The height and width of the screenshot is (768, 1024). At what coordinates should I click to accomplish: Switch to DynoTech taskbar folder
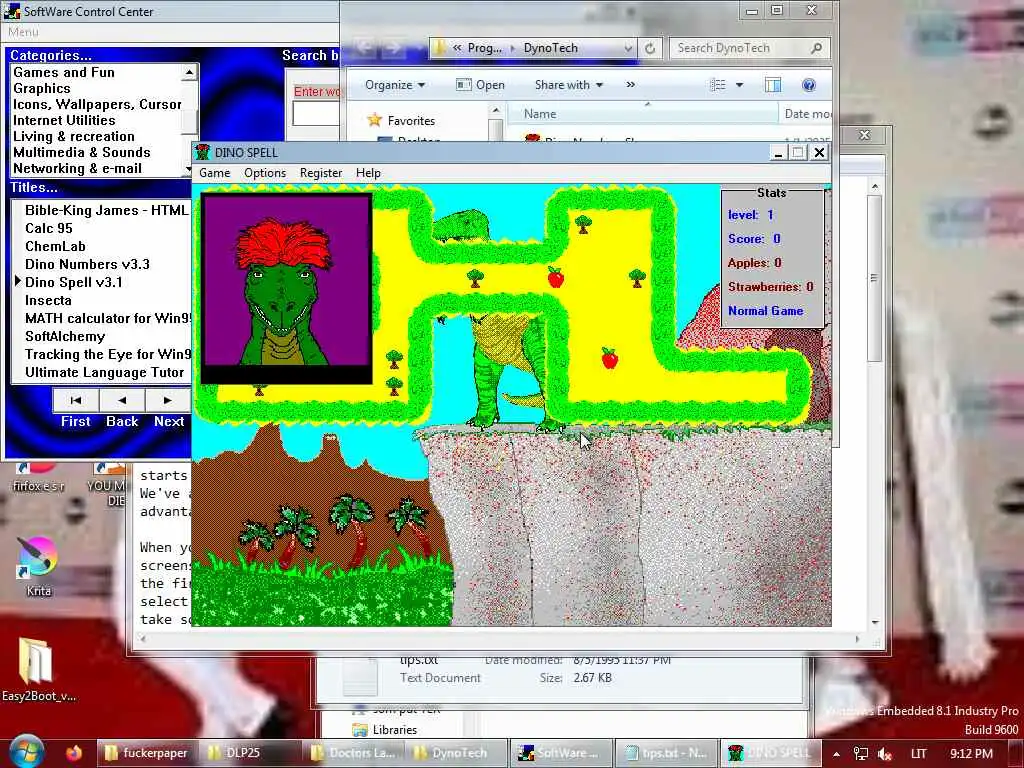click(x=457, y=753)
